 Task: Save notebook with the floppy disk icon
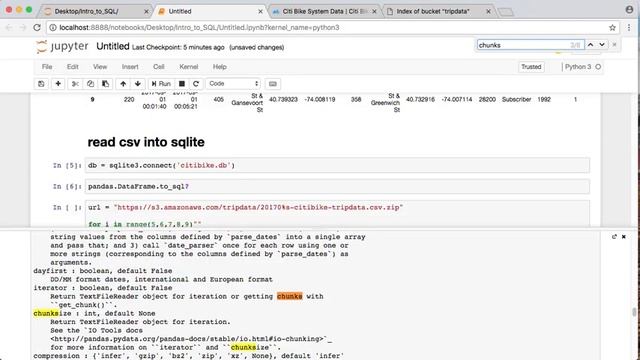click(41, 84)
